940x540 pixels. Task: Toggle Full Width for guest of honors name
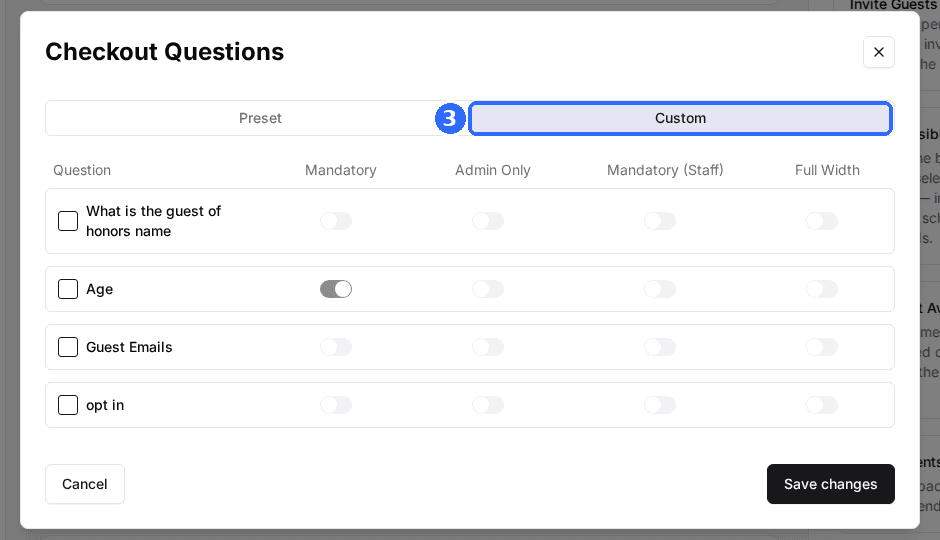pos(822,221)
